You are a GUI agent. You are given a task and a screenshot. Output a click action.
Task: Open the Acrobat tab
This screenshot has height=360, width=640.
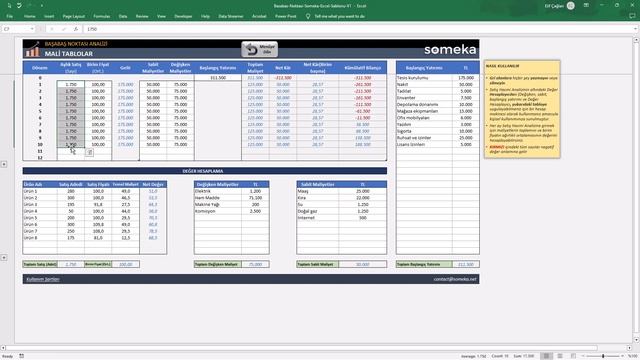point(259,16)
